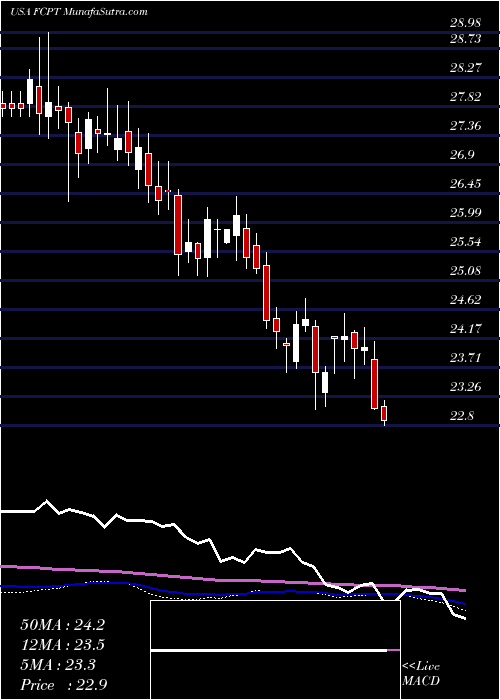Screen dimensions: 500x700
Task: Click the '5MA : 23.3' reading
Action: [58, 665]
